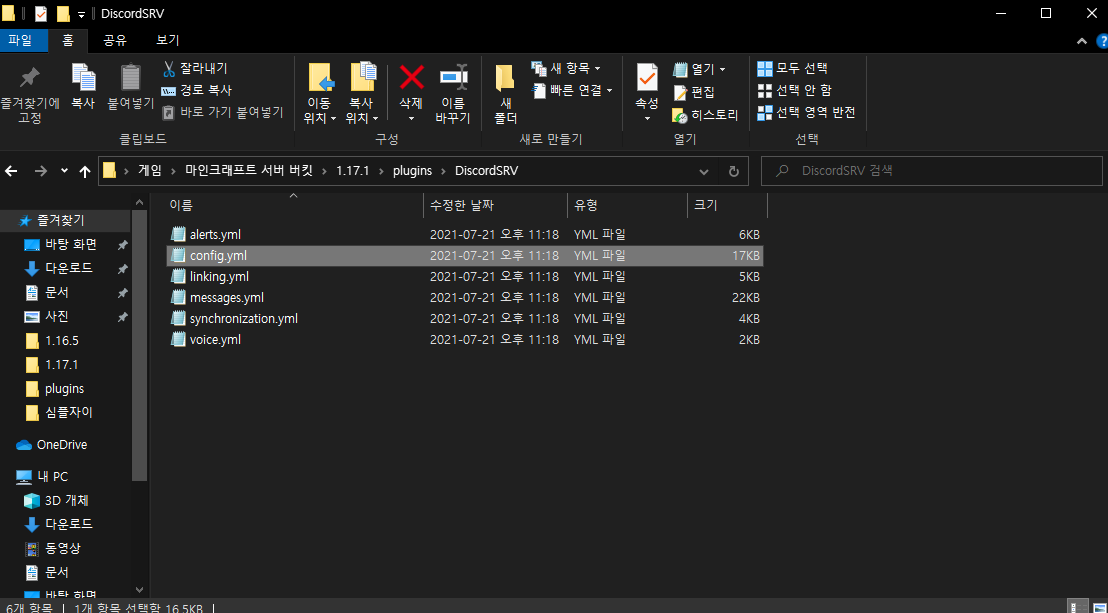Expand the address bar history dropdown
The width and height of the screenshot is (1108, 613).
[x=704, y=172]
